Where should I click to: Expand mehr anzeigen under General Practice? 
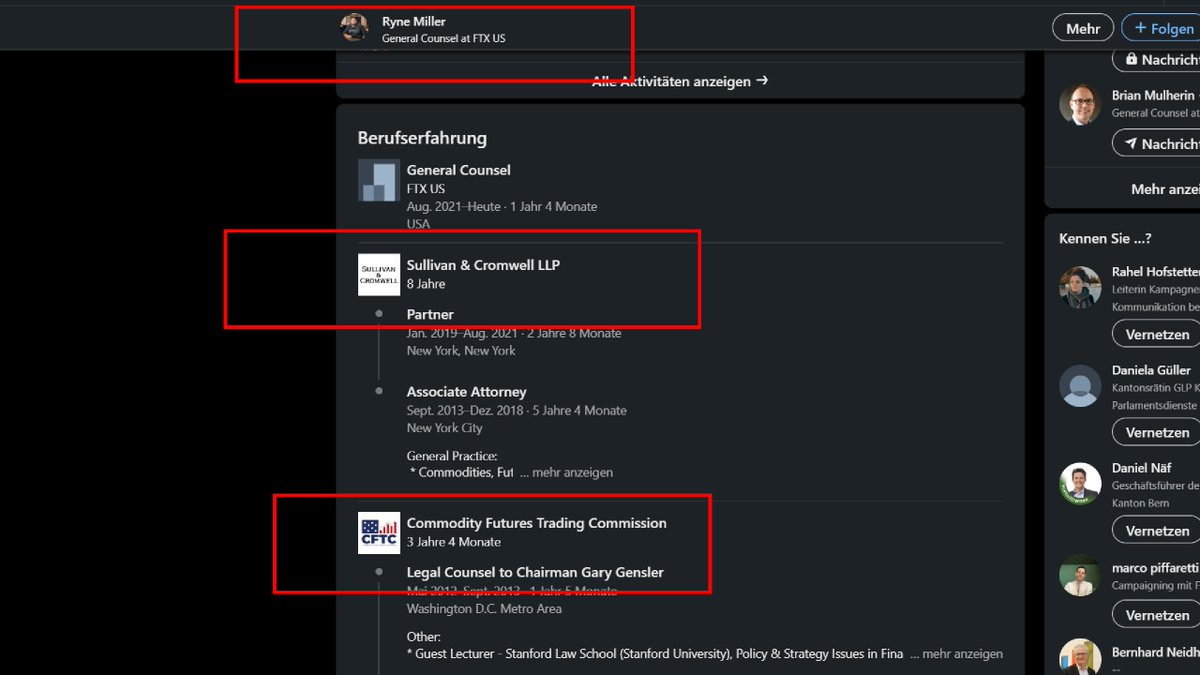tap(566, 472)
